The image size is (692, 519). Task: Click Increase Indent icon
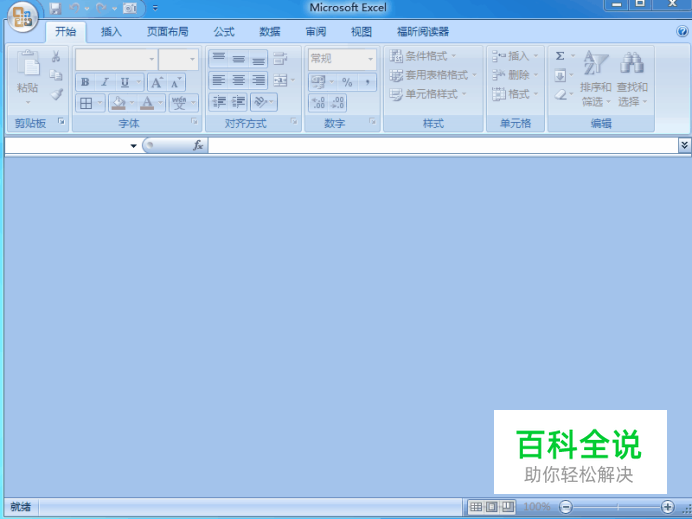click(238, 102)
